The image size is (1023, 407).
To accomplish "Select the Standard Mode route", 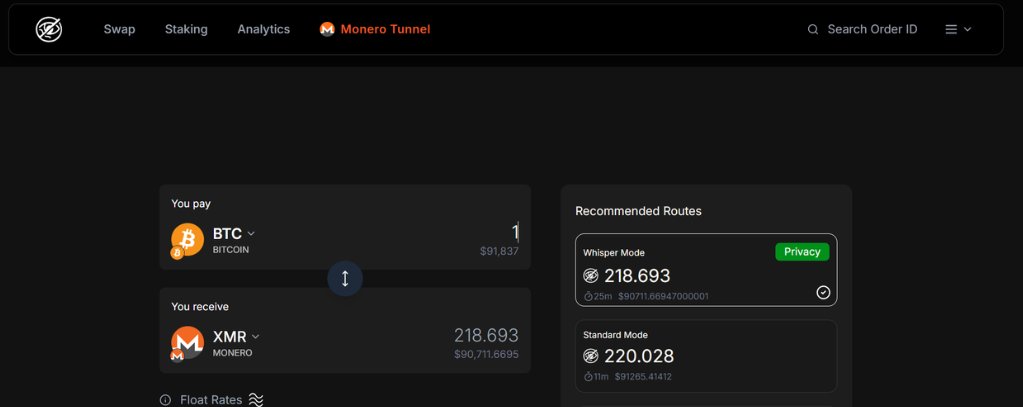I will (x=706, y=356).
